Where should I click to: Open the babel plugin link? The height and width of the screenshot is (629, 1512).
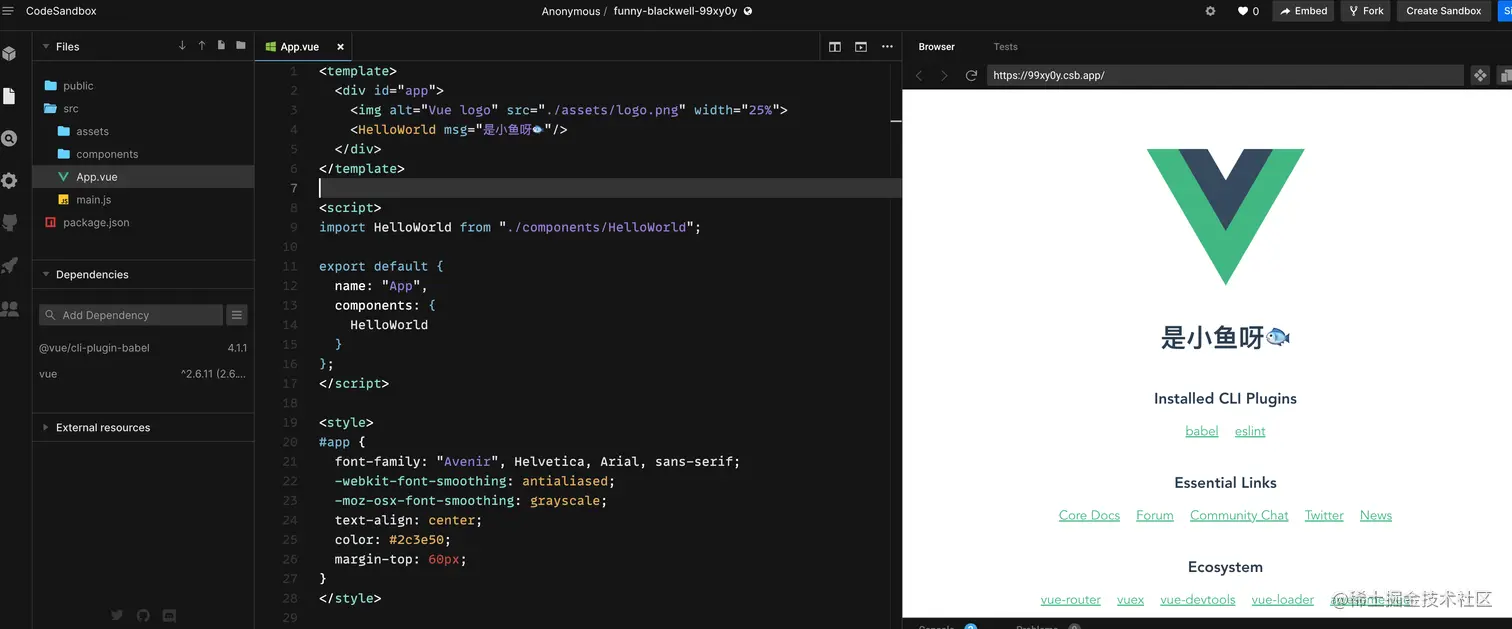tap(1202, 431)
